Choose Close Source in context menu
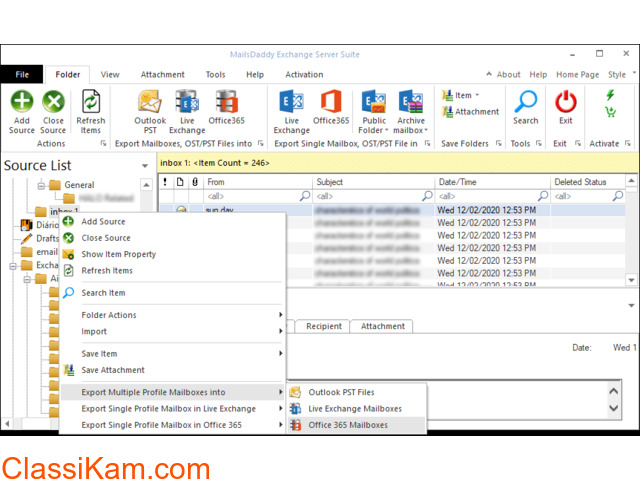This screenshot has height=480, width=640. (106, 238)
